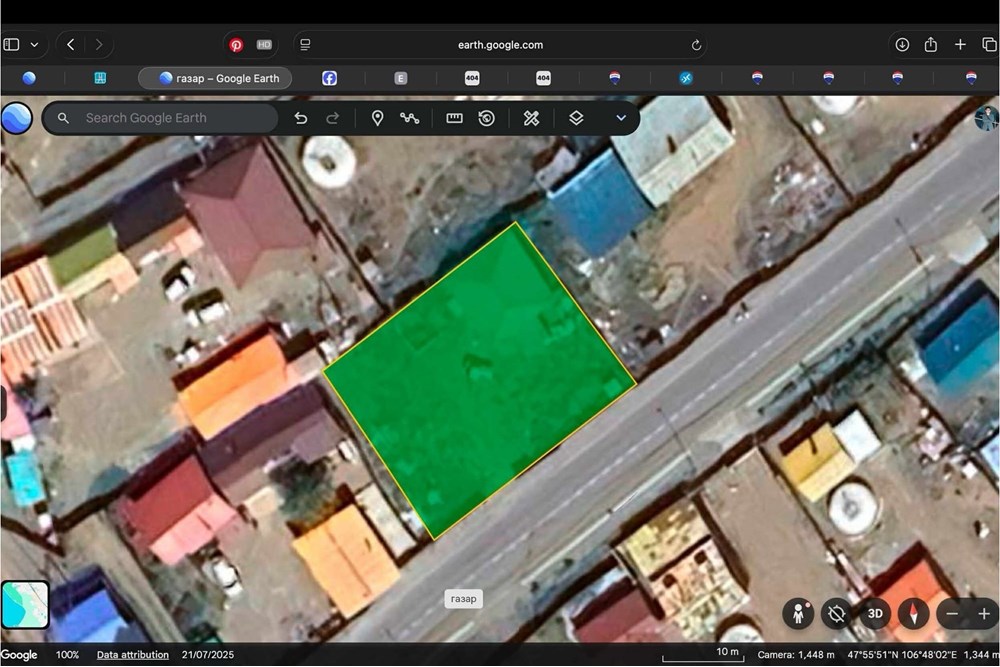Switch to the Facebook tab
1000x667 pixels.
[329, 78]
